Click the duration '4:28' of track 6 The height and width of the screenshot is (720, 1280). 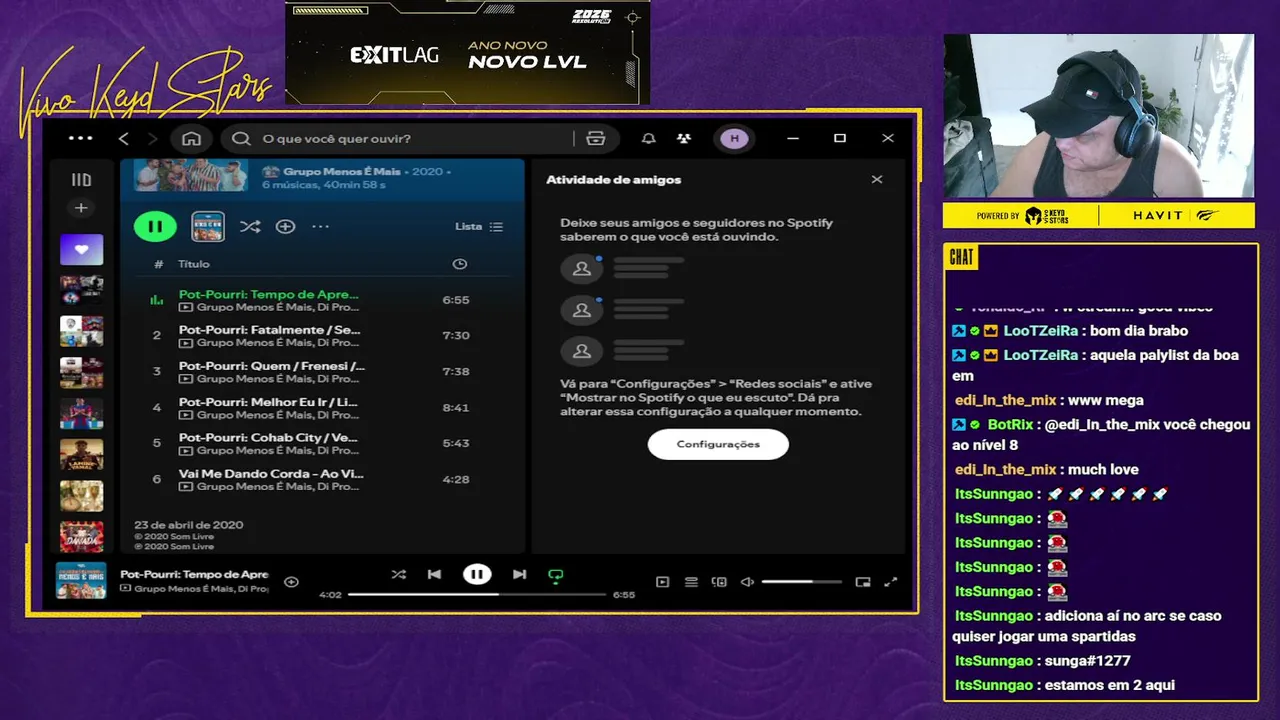click(456, 479)
